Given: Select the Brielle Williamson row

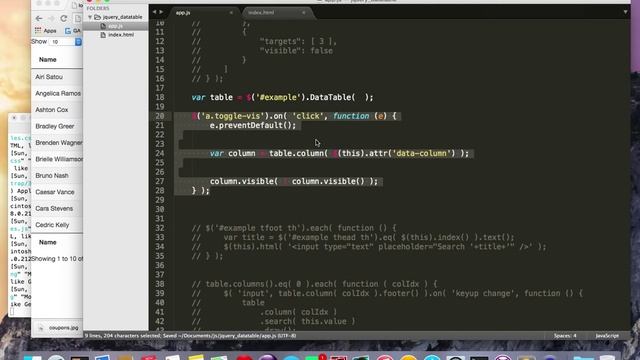Looking at the screenshot, I should click(x=57, y=159).
